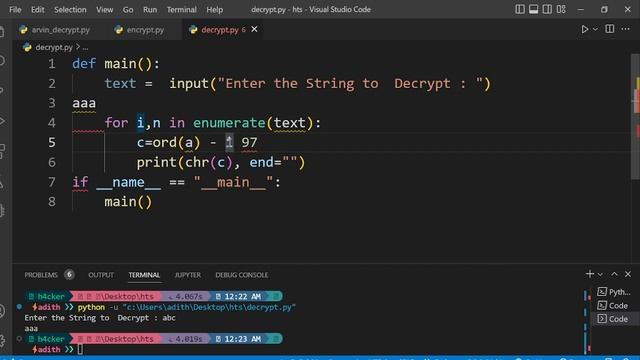Click the 'main()' call on line 8

tap(128, 202)
